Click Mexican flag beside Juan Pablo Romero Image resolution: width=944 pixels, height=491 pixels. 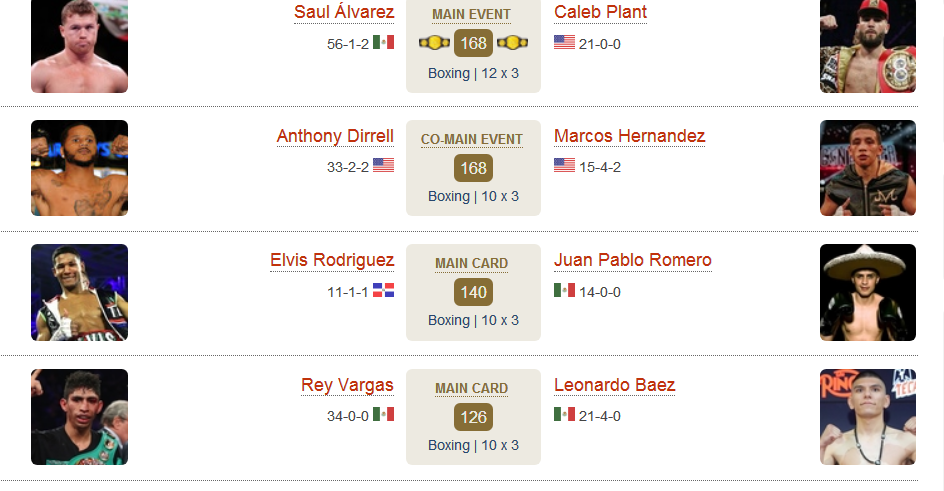[564, 290]
